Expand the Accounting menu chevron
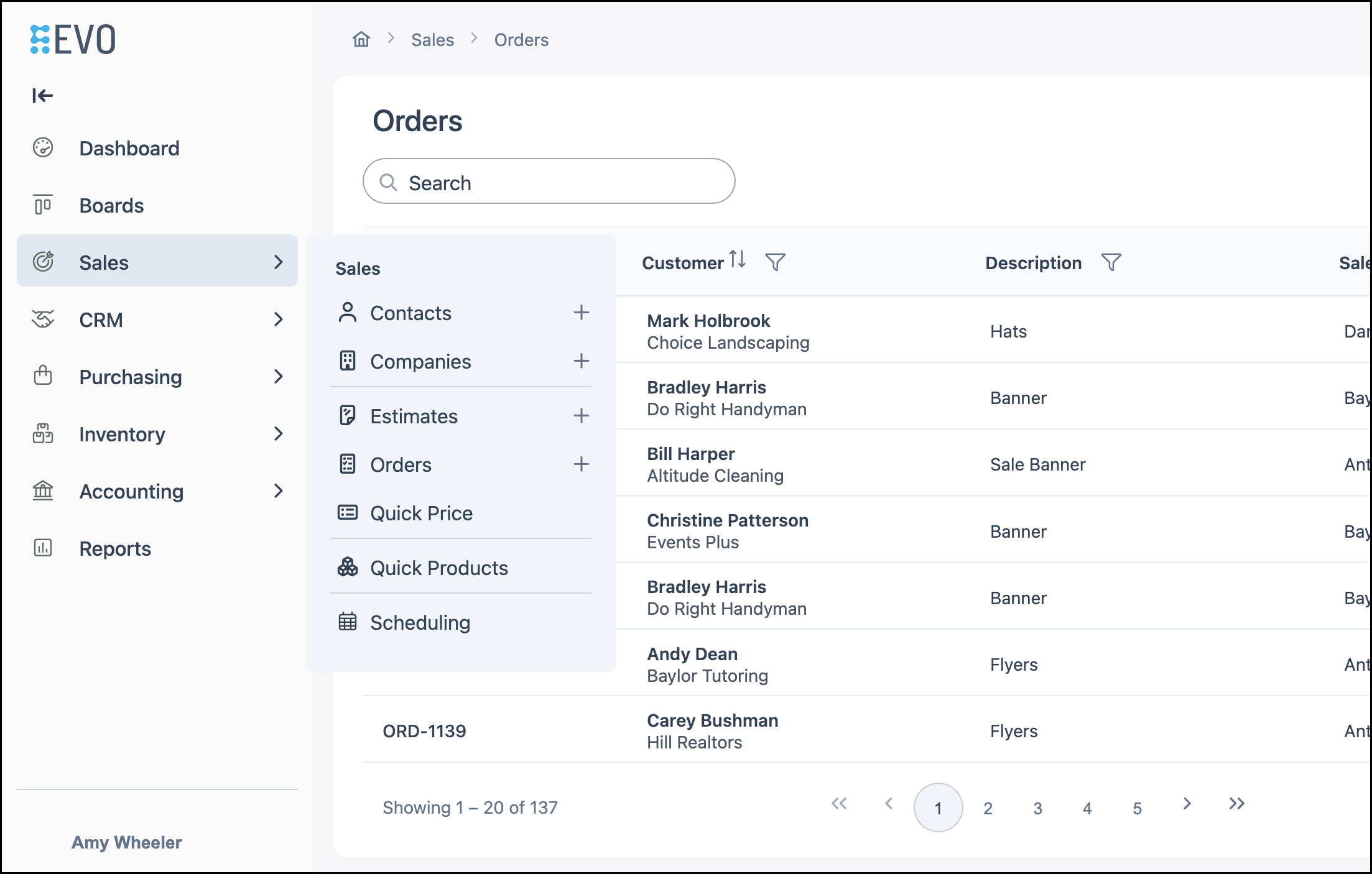This screenshot has height=874, width=1372. (x=279, y=490)
